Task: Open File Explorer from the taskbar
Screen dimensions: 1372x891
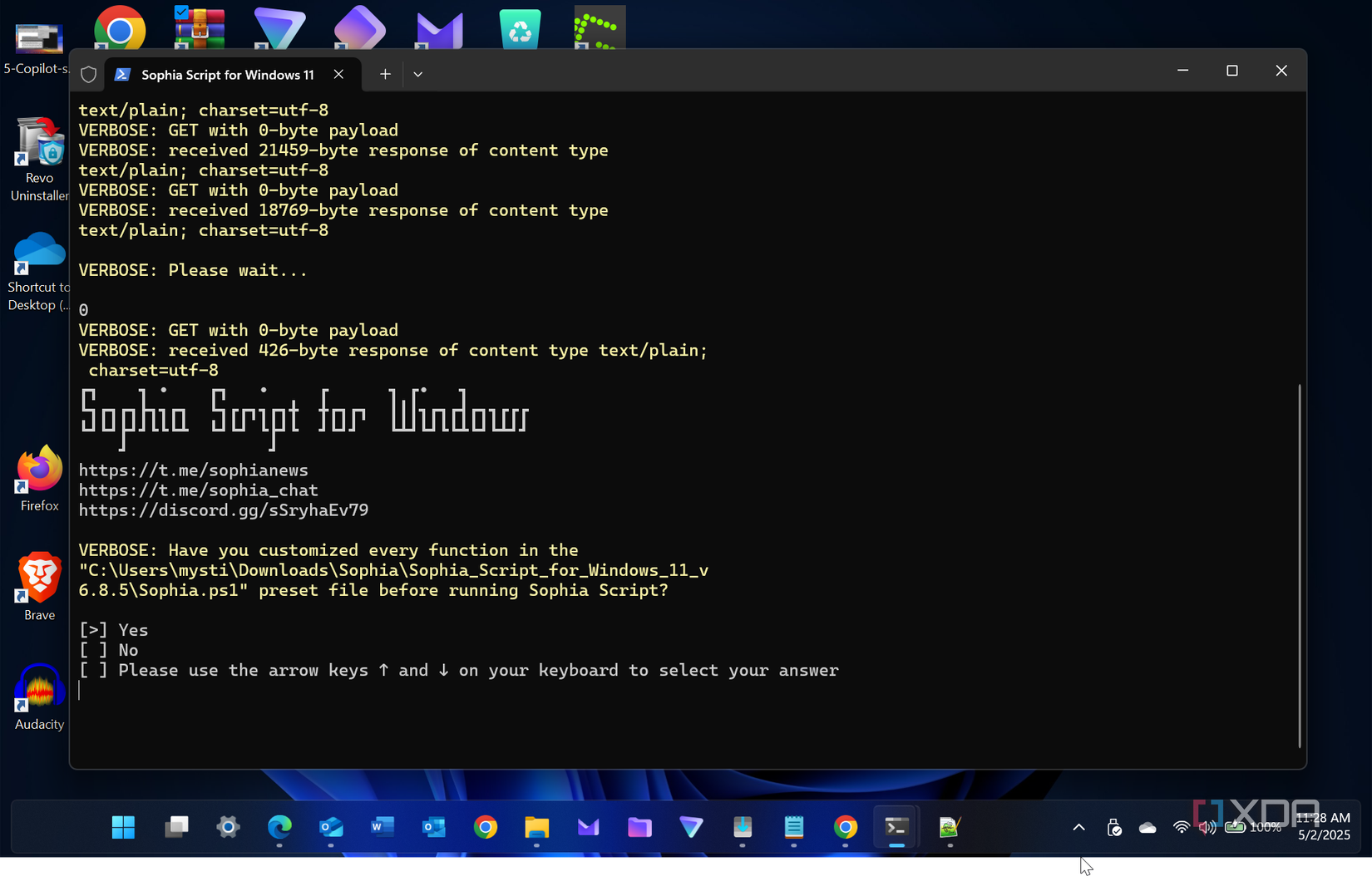Action: click(x=536, y=827)
